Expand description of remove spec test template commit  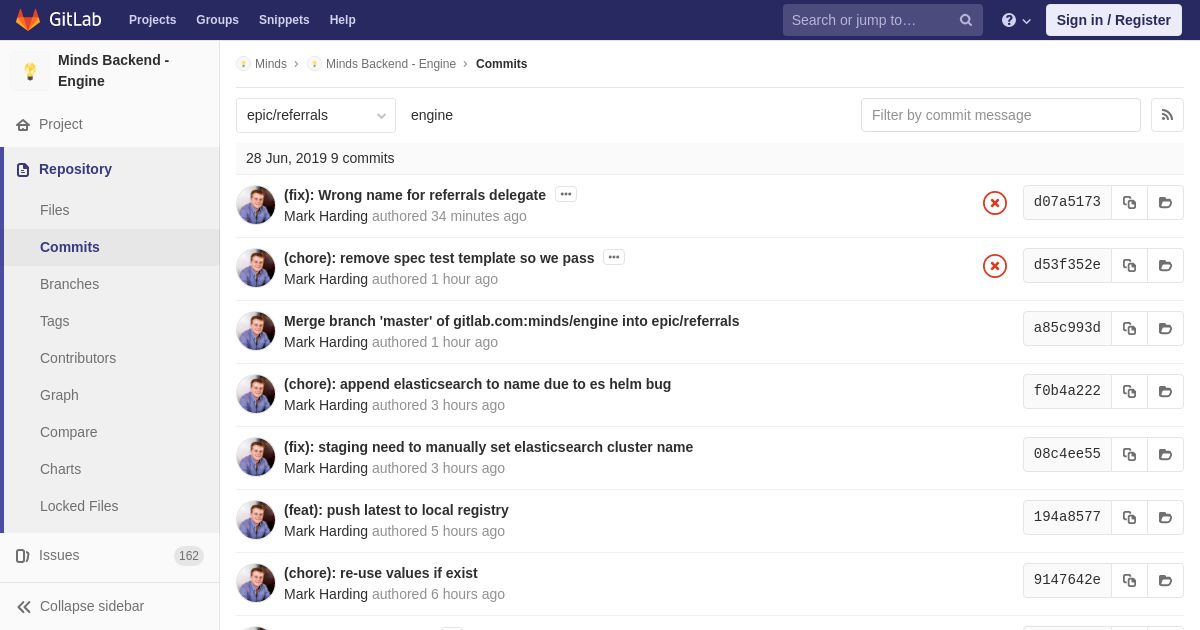[x=614, y=257]
